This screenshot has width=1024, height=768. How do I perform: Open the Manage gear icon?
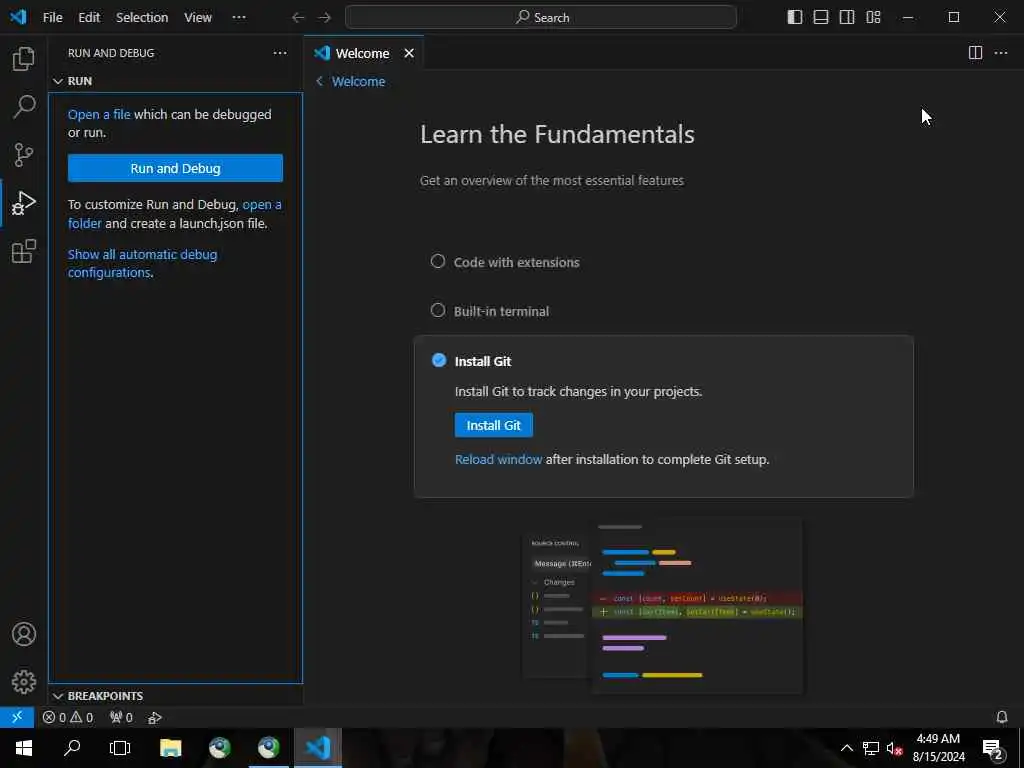[x=24, y=682]
